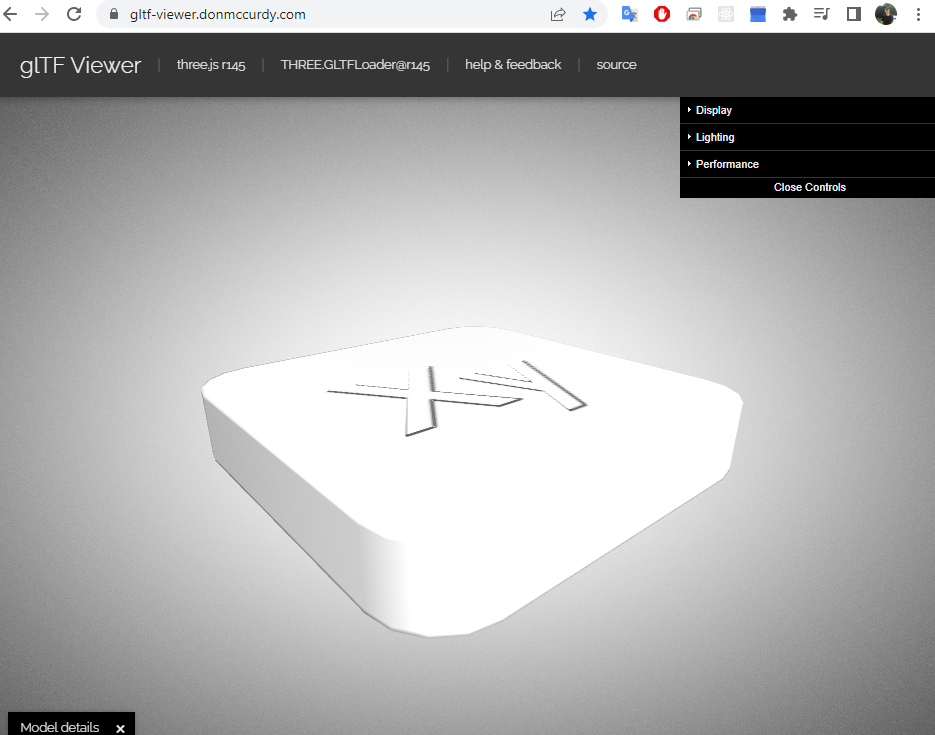This screenshot has width=935, height=735.
Task: Open the Google Translate extension
Action: [629, 15]
